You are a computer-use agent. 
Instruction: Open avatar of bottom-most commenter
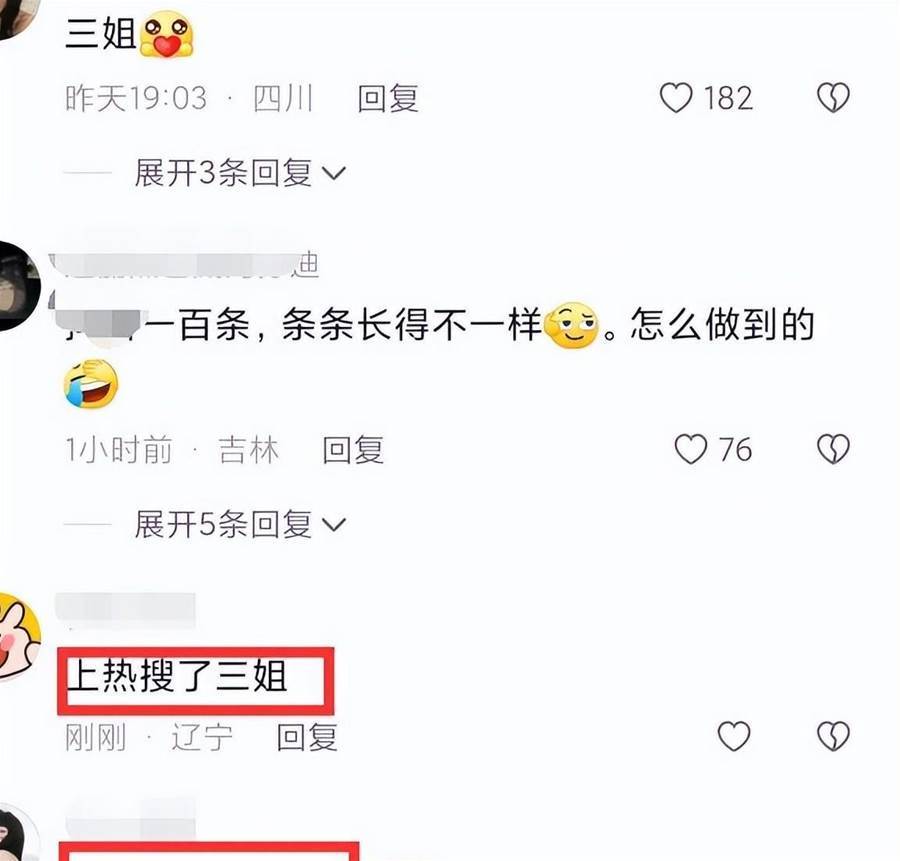[18, 832]
